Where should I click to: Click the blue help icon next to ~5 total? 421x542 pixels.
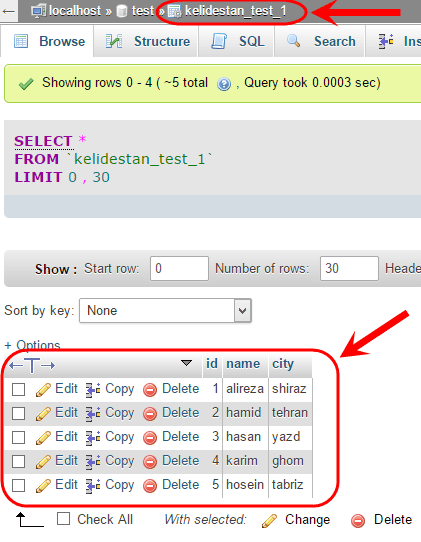tap(224, 84)
